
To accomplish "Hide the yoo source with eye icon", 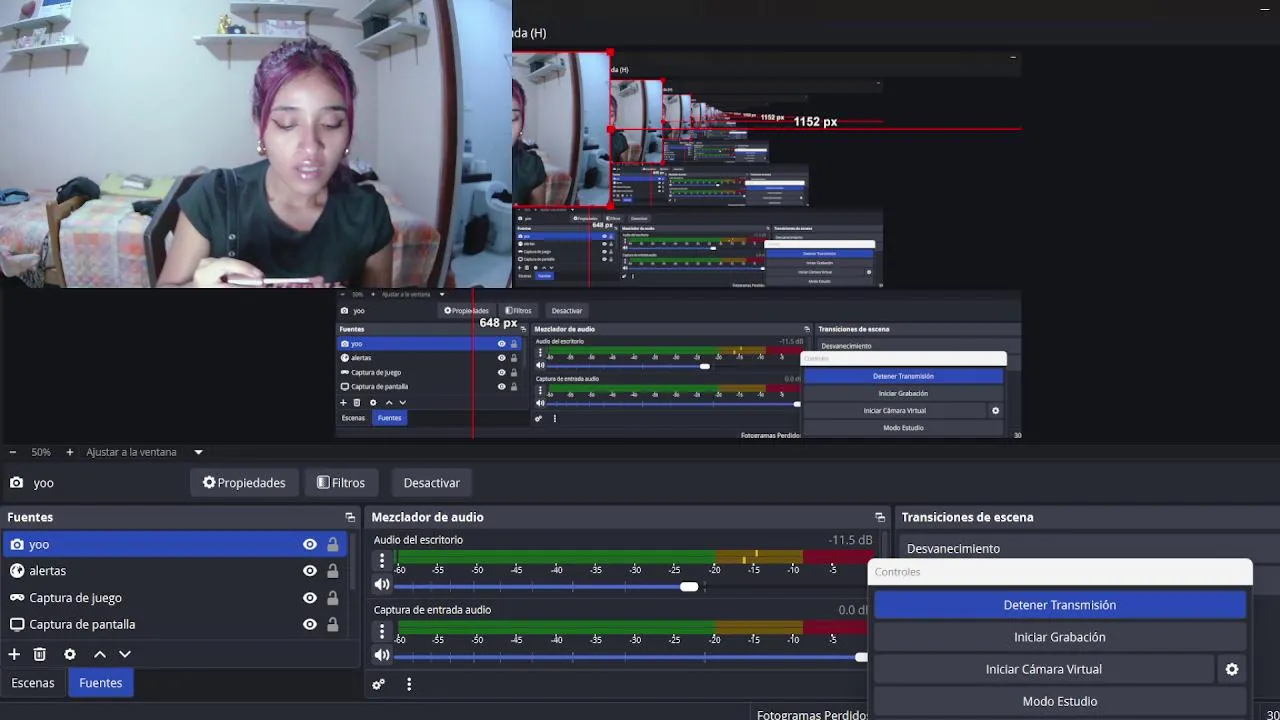I will coord(310,544).
